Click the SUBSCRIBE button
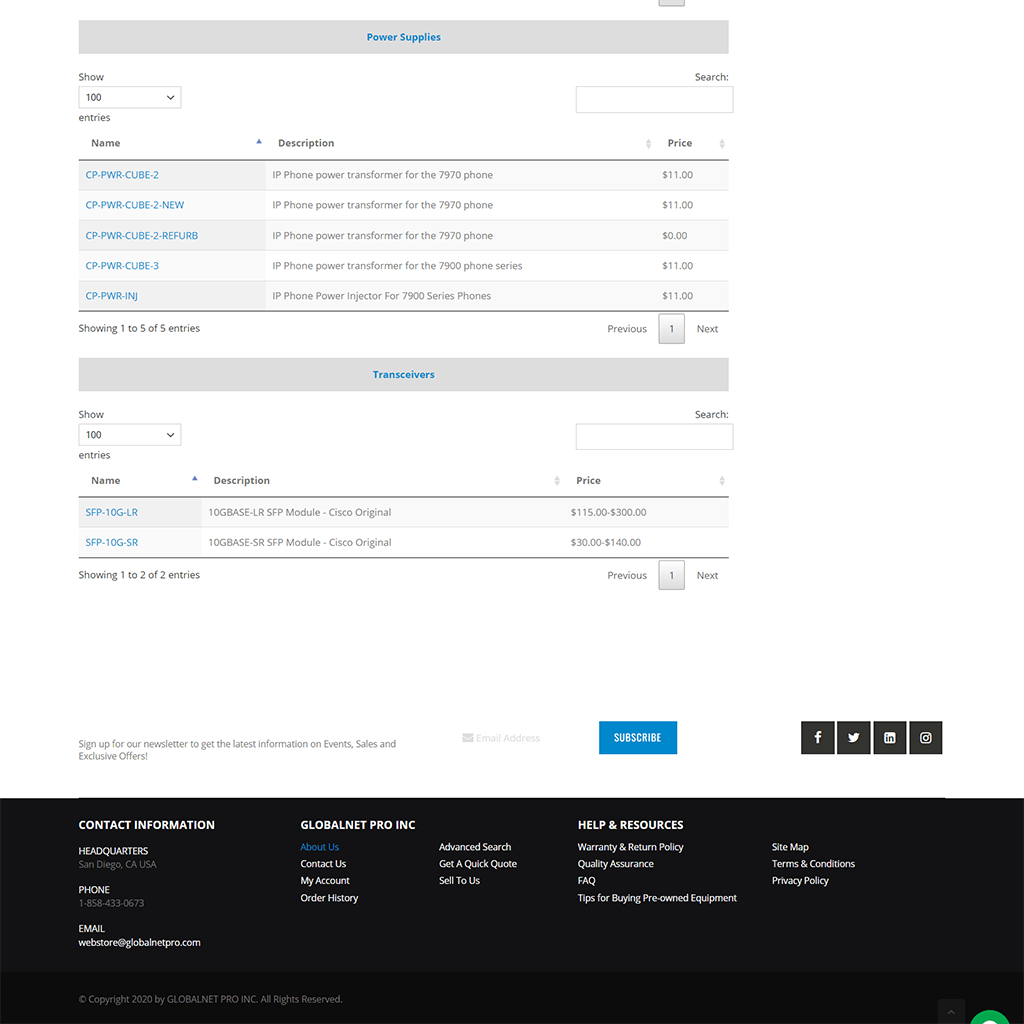1024x1024 pixels. coord(638,737)
